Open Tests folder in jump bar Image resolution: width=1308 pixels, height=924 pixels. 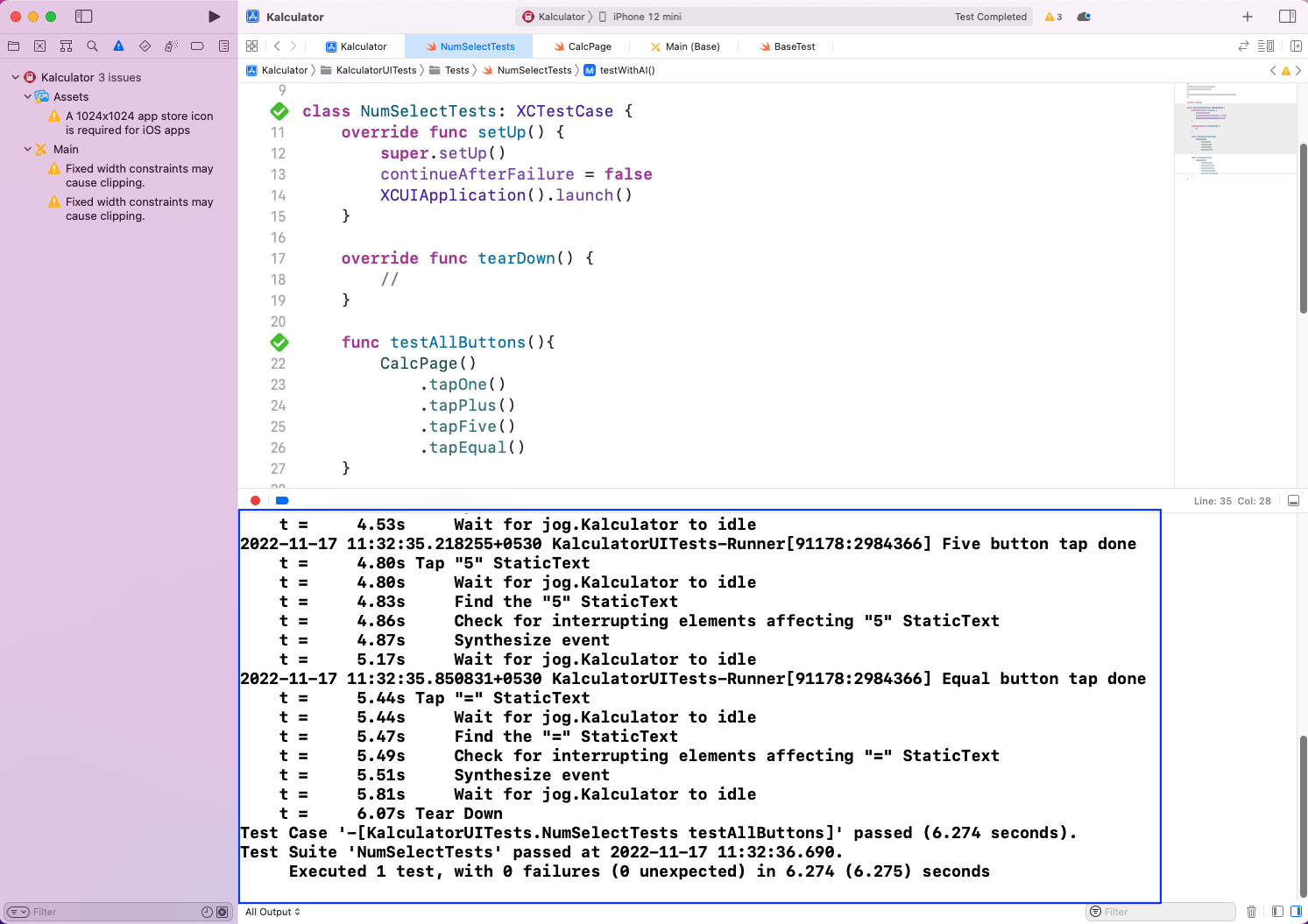point(449,70)
